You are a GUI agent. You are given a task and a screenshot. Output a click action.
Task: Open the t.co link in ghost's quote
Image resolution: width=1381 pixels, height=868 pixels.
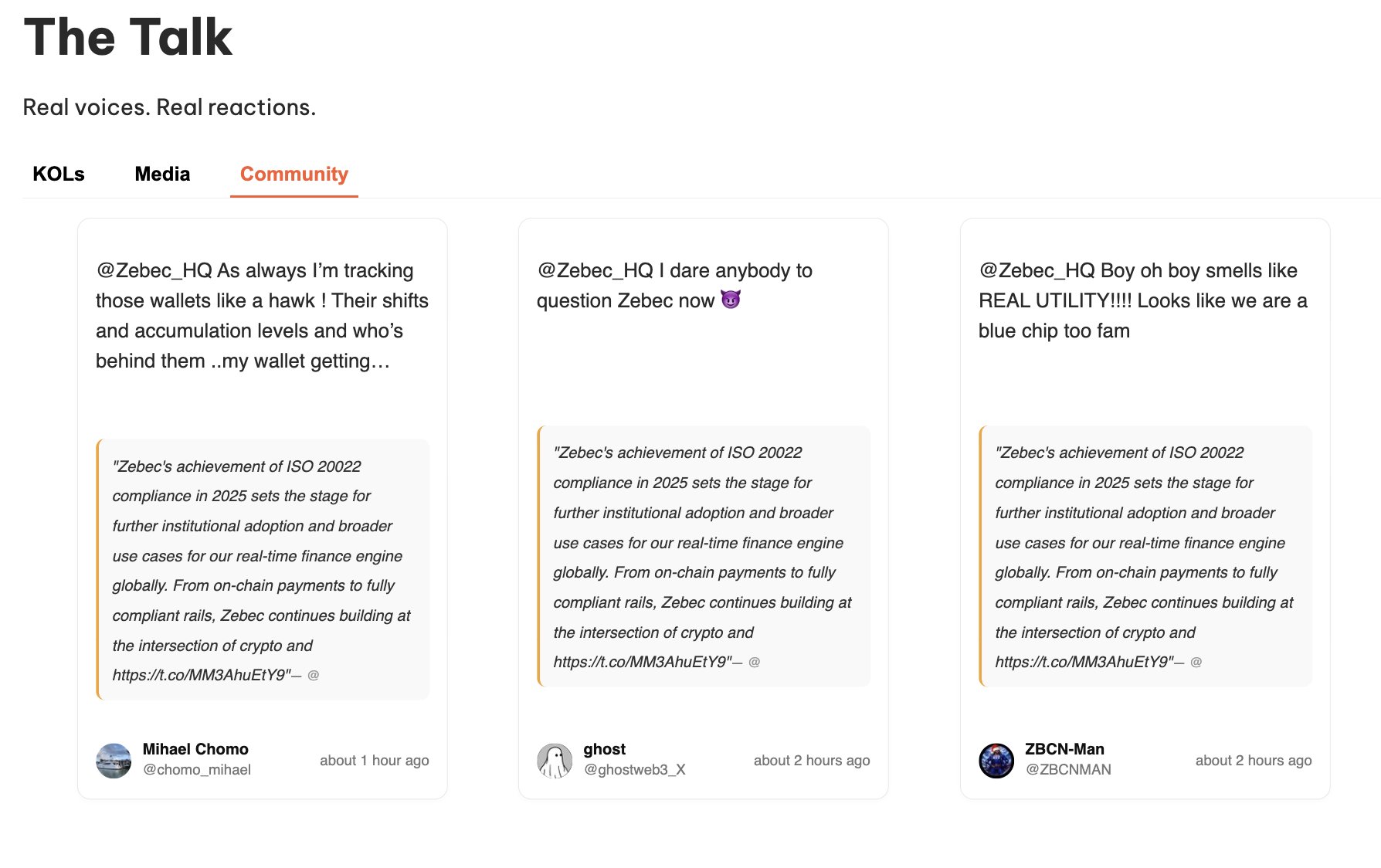pyautogui.click(x=640, y=663)
